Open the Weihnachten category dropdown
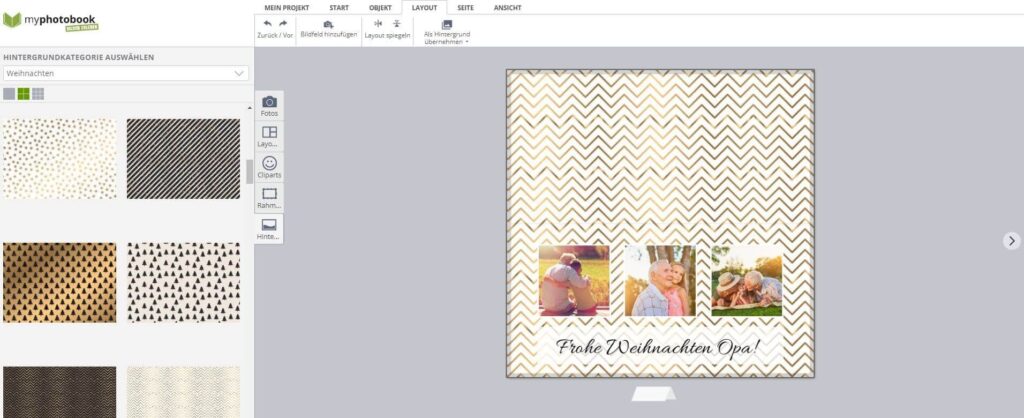 (x=125, y=73)
